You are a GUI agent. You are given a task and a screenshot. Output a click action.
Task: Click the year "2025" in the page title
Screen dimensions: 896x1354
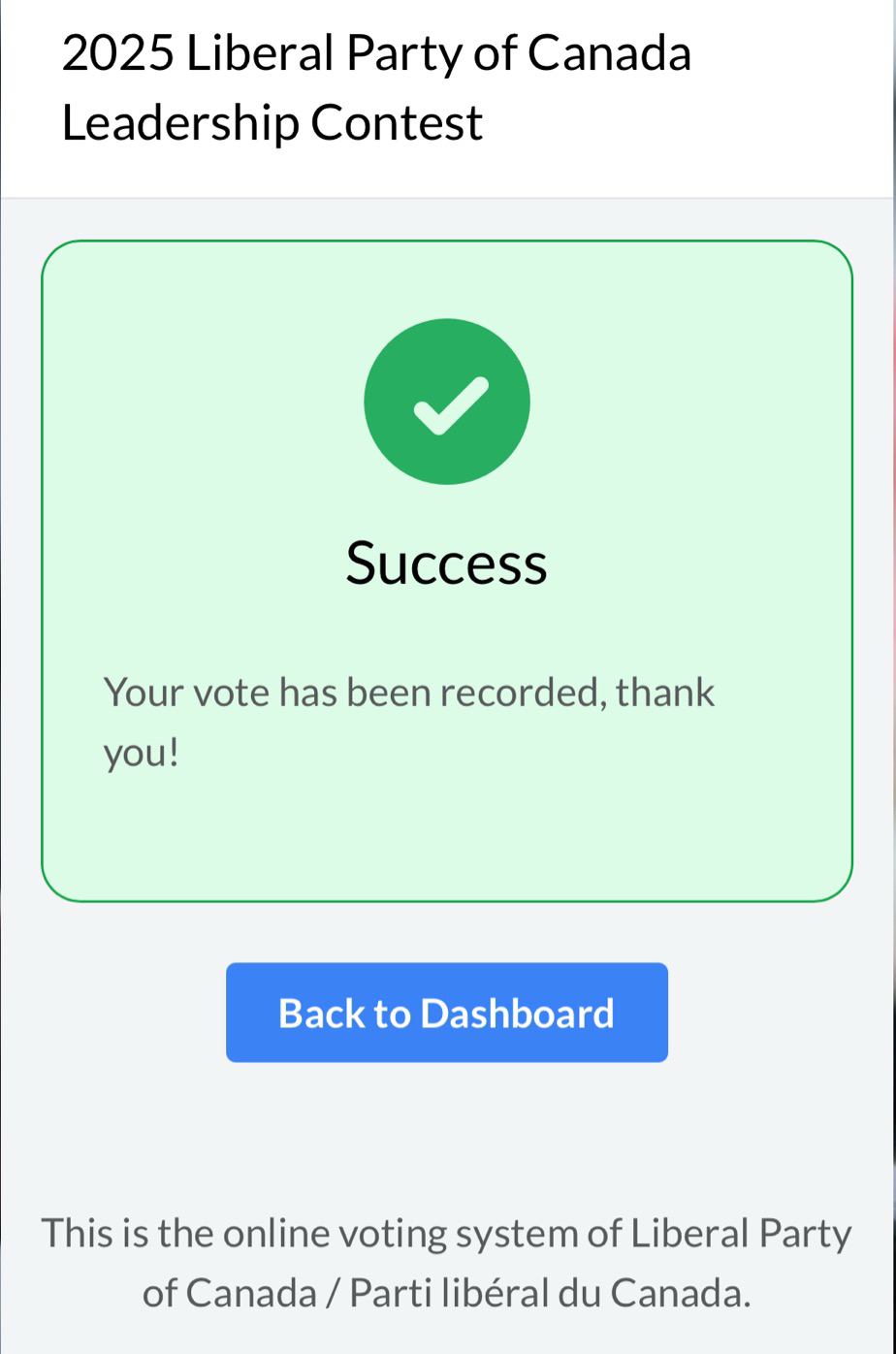[118, 53]
